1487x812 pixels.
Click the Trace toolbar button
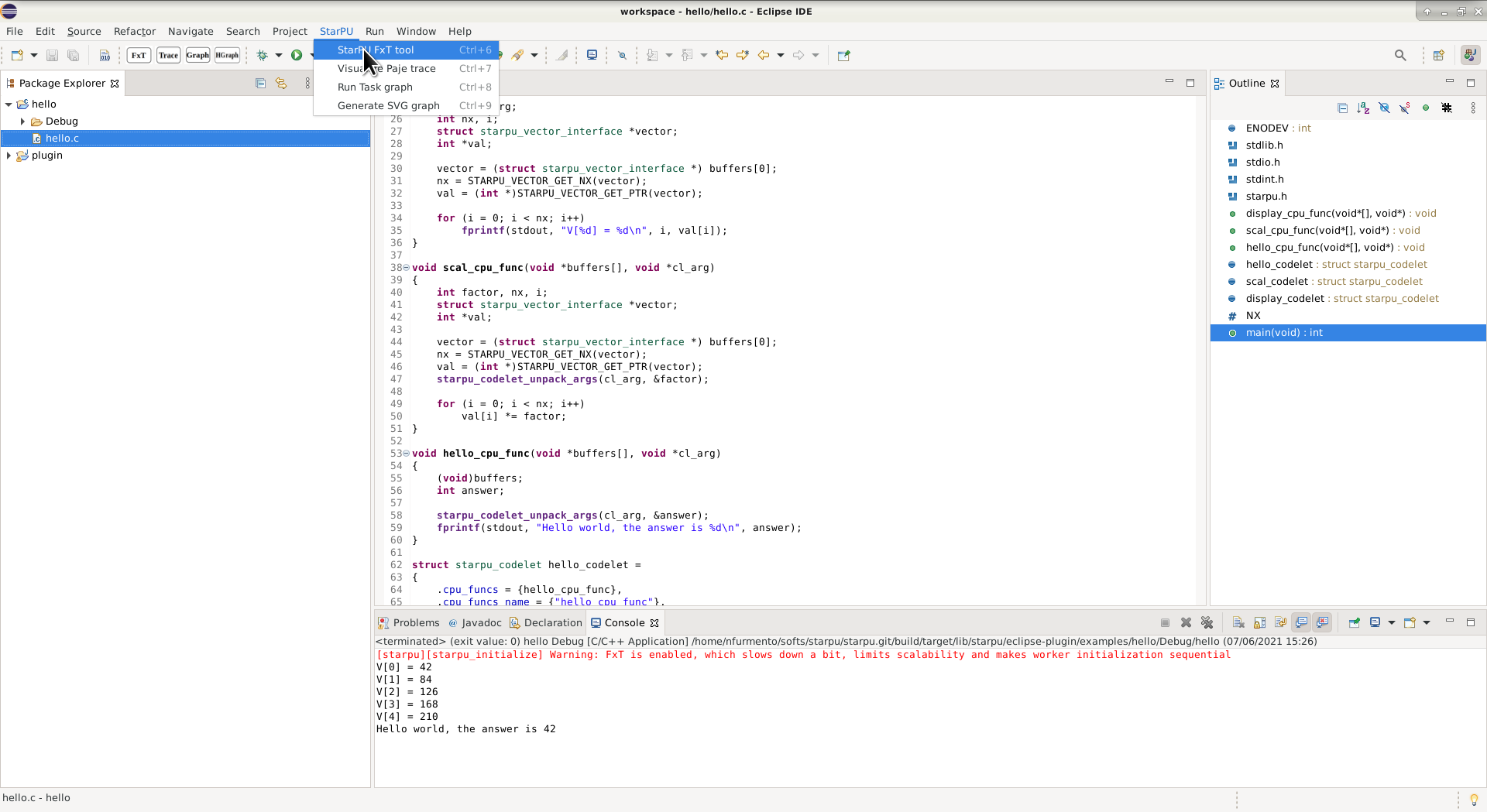(x=168, y=55)
